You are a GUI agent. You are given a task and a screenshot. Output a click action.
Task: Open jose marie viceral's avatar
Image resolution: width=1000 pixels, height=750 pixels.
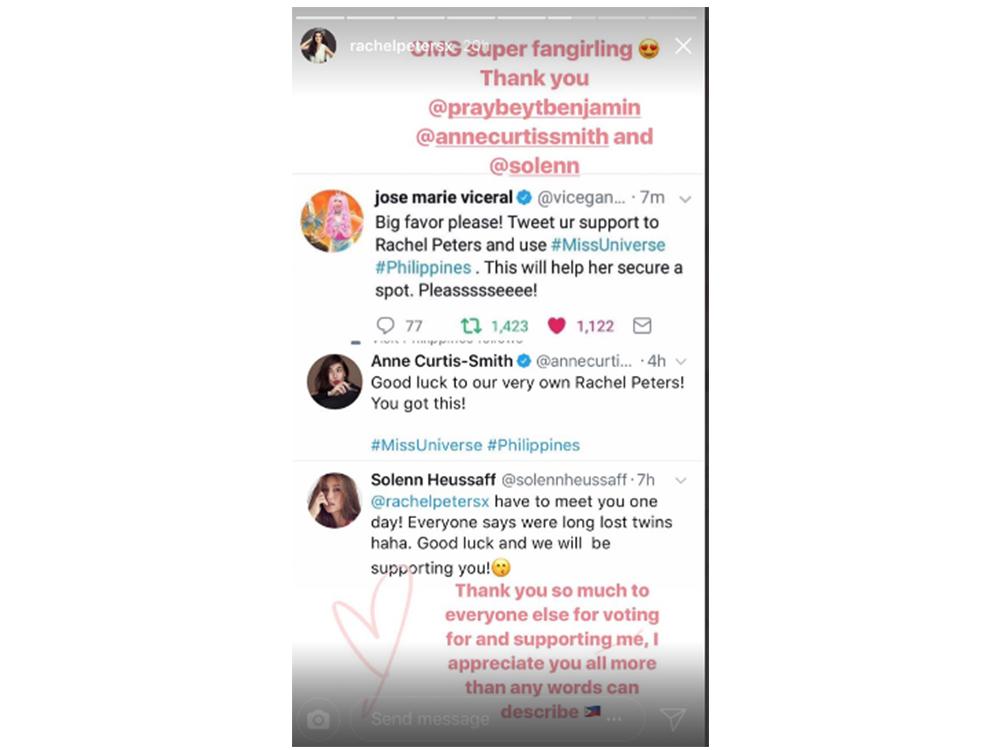[x=332, y=221]
